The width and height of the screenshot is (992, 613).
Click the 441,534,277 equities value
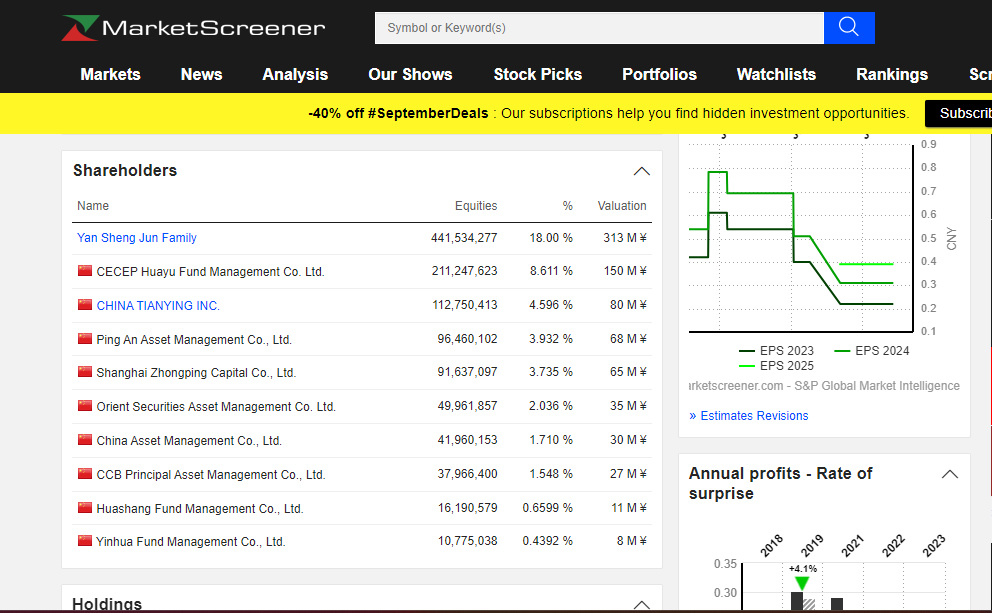point(464,238)
